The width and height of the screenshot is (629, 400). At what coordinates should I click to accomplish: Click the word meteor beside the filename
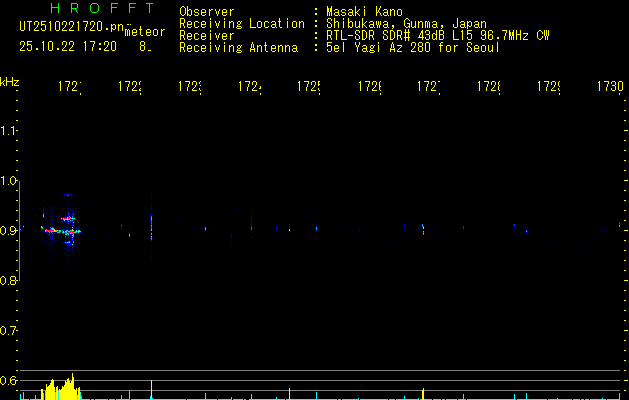pos(145,32)
